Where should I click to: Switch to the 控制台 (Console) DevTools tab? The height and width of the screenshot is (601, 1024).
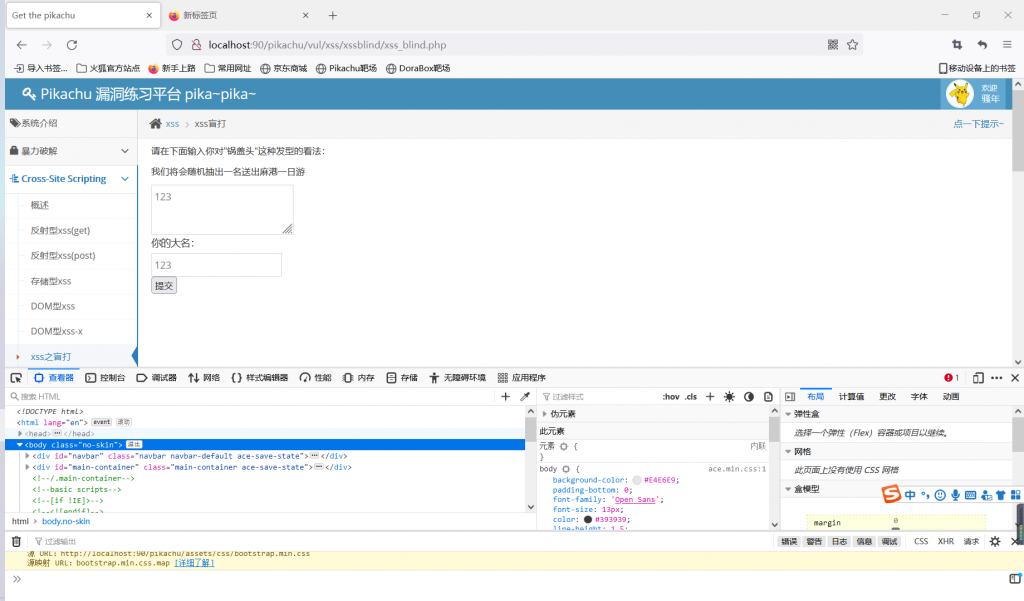[105, 378]
